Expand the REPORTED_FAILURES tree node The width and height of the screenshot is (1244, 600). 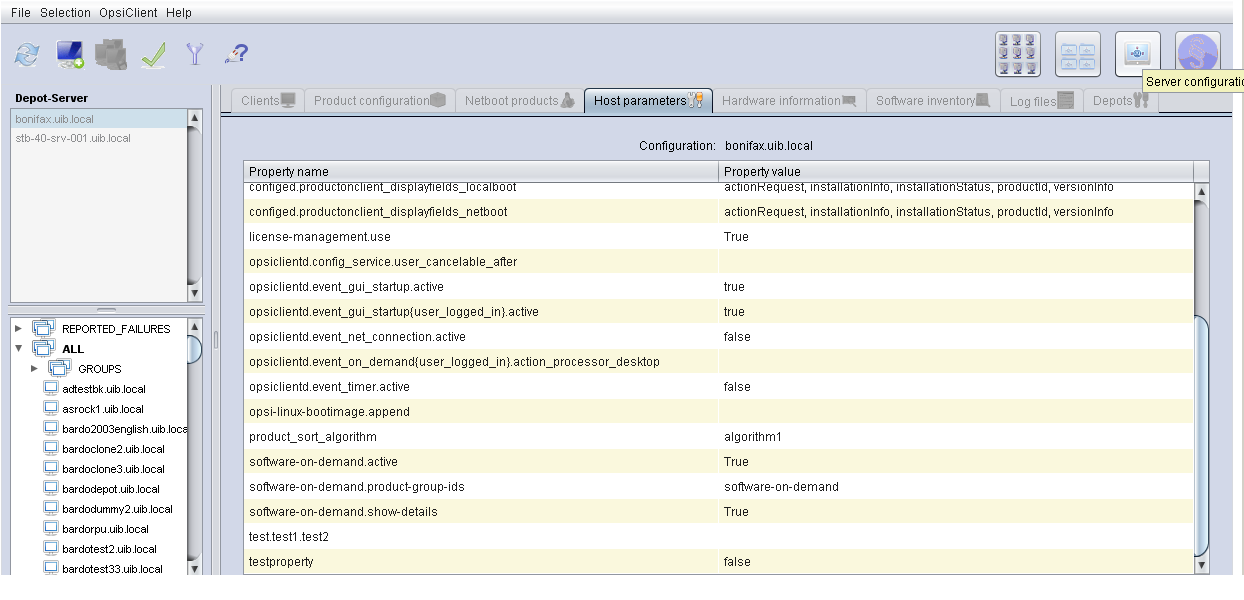point(18,328)
